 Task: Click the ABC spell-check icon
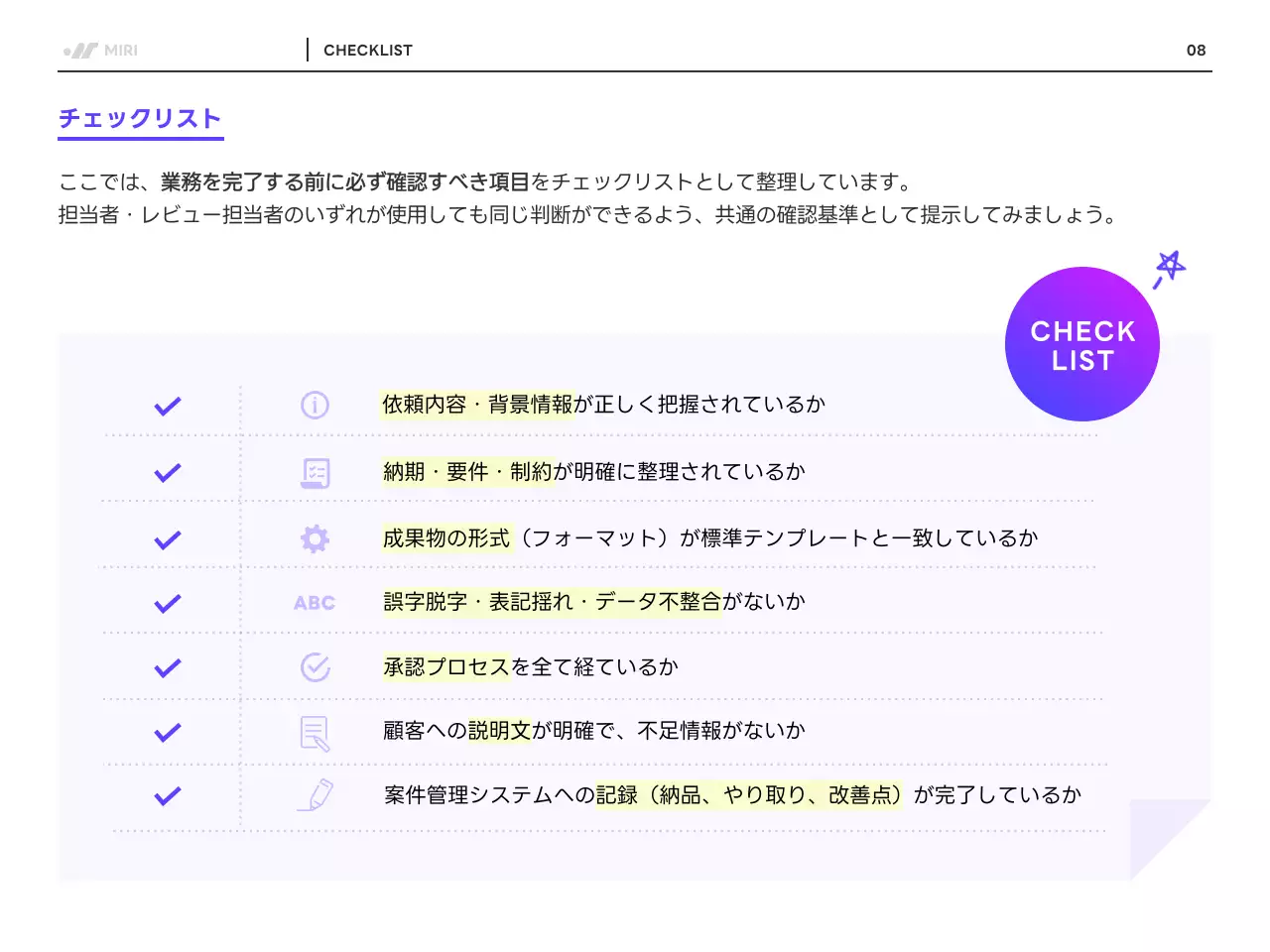tap(314, 602)
